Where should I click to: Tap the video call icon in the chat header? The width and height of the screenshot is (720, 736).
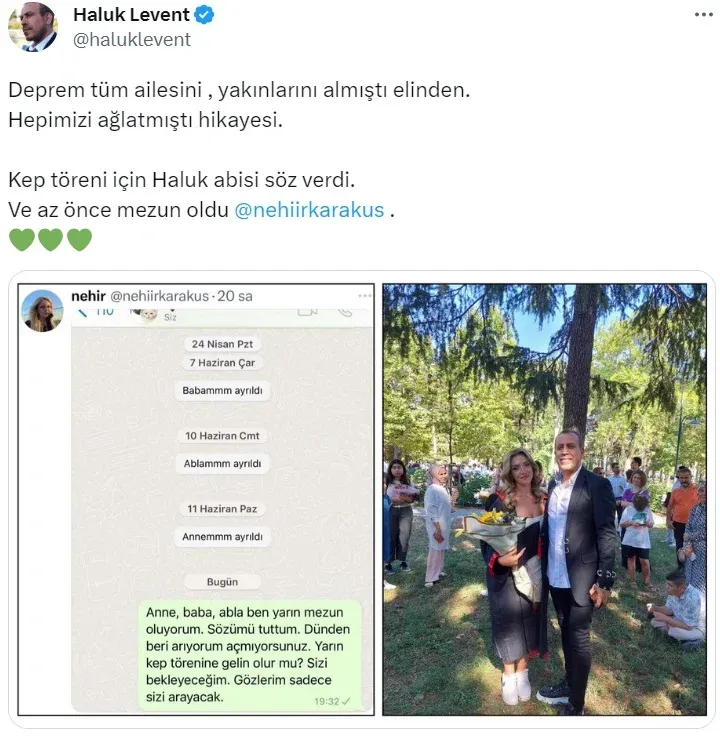click(x=307, y=312)
